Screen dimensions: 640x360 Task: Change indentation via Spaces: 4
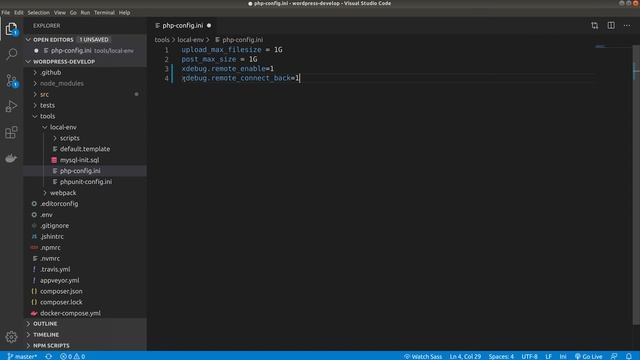[501, 356]
